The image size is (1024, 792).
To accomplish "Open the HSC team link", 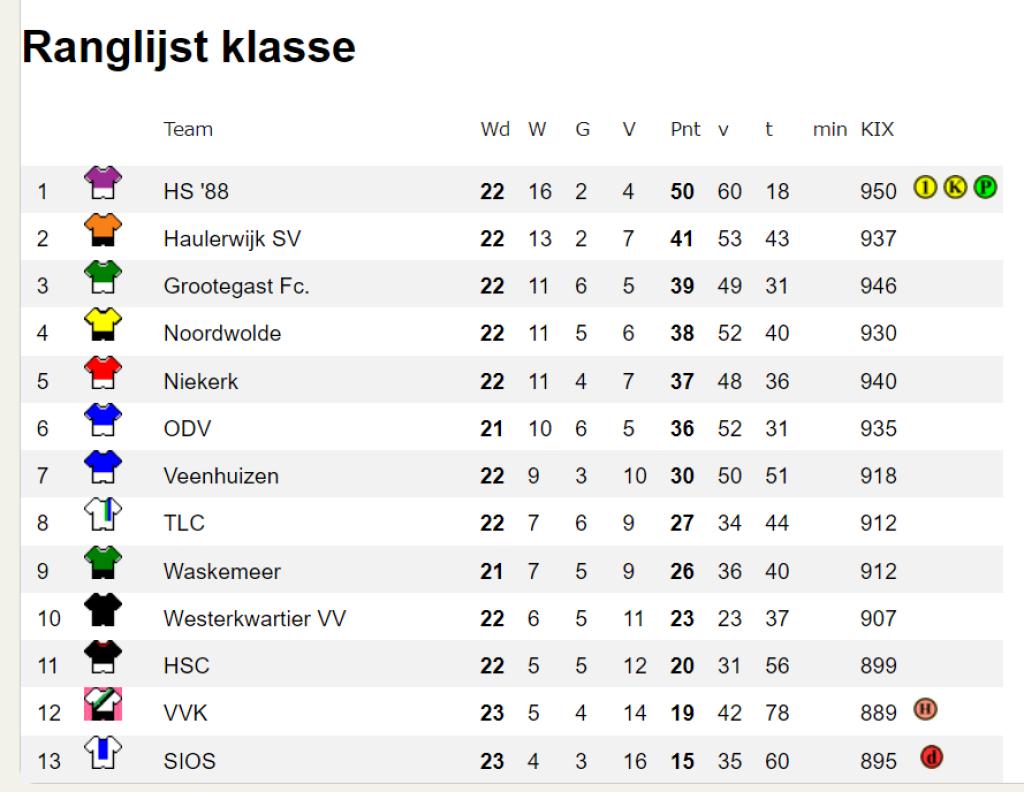I will [187, 665].
